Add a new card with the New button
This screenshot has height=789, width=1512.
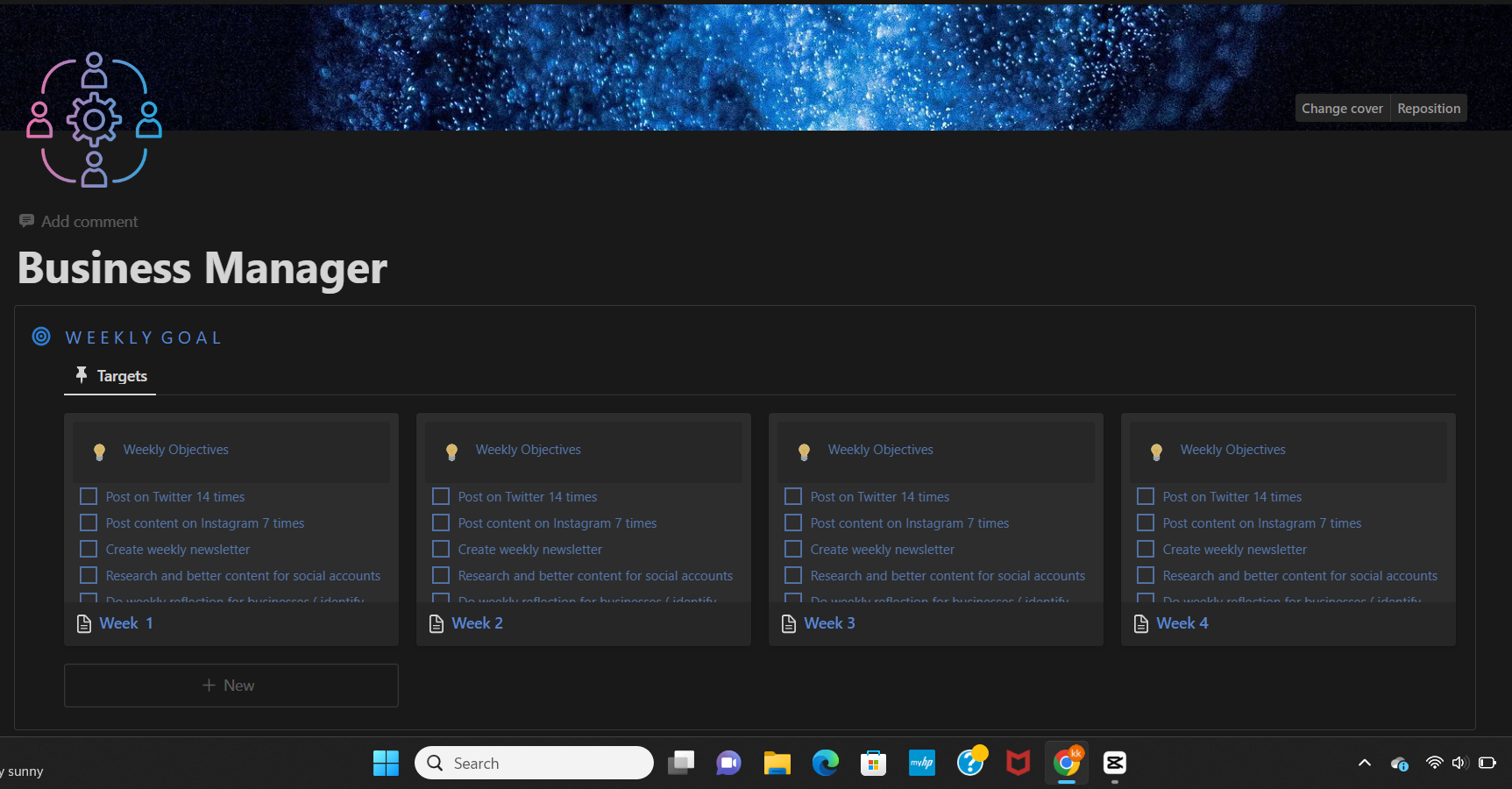tap(231, 686)
